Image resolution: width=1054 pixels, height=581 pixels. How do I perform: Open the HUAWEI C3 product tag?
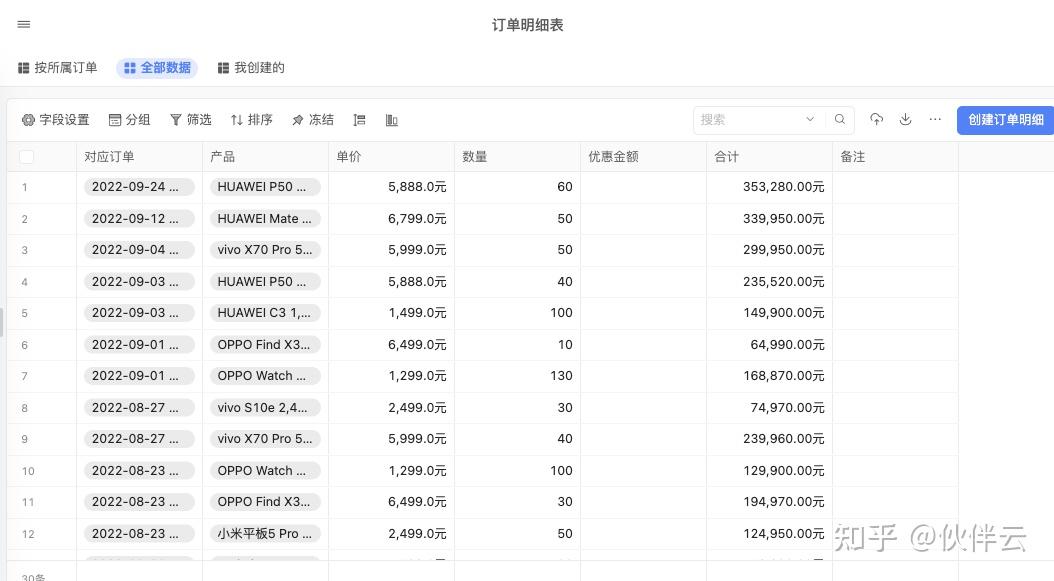point(265,313)
